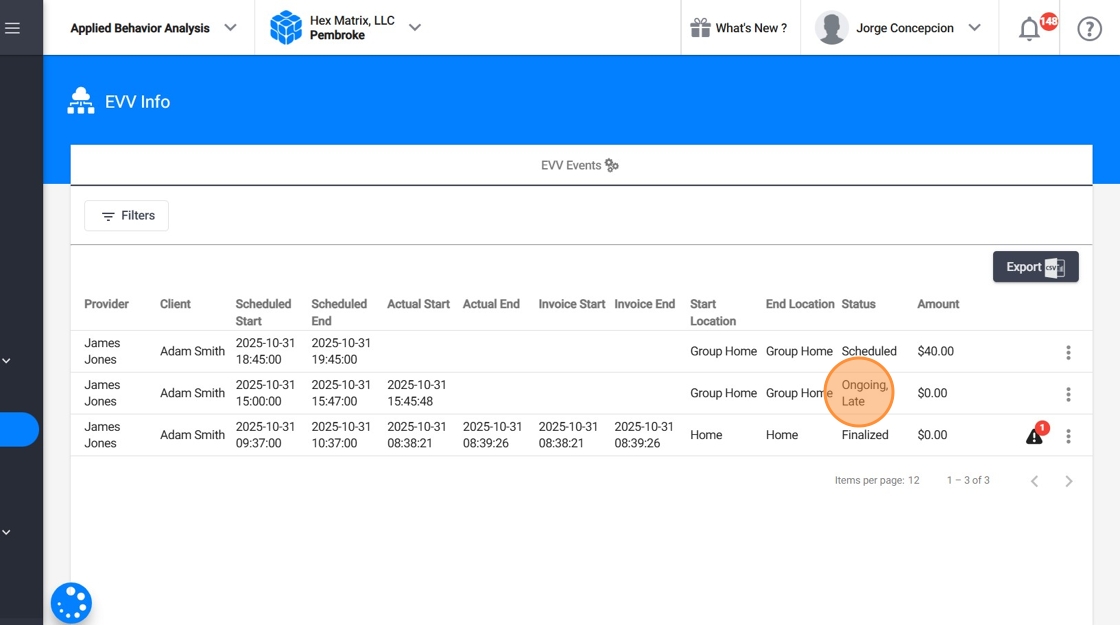The height and width of the screenshot is (625, 1120).
Task: Click the Hex Matrix cube logo
Action: point(286,28)
